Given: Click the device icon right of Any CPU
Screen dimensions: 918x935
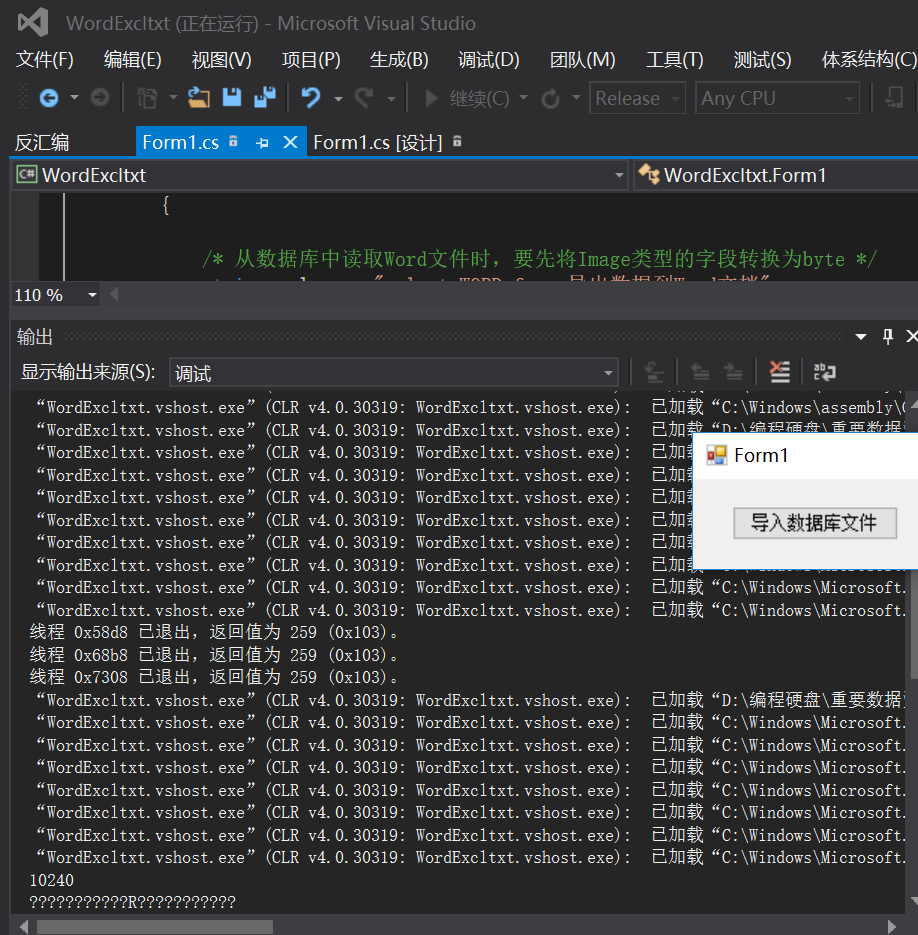Looking at the screenshot, I should pos(894,97).
